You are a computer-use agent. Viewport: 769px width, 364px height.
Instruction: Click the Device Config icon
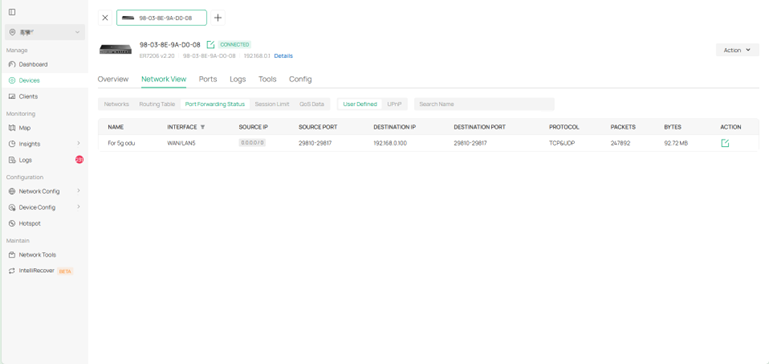click(x=12, y=208)
